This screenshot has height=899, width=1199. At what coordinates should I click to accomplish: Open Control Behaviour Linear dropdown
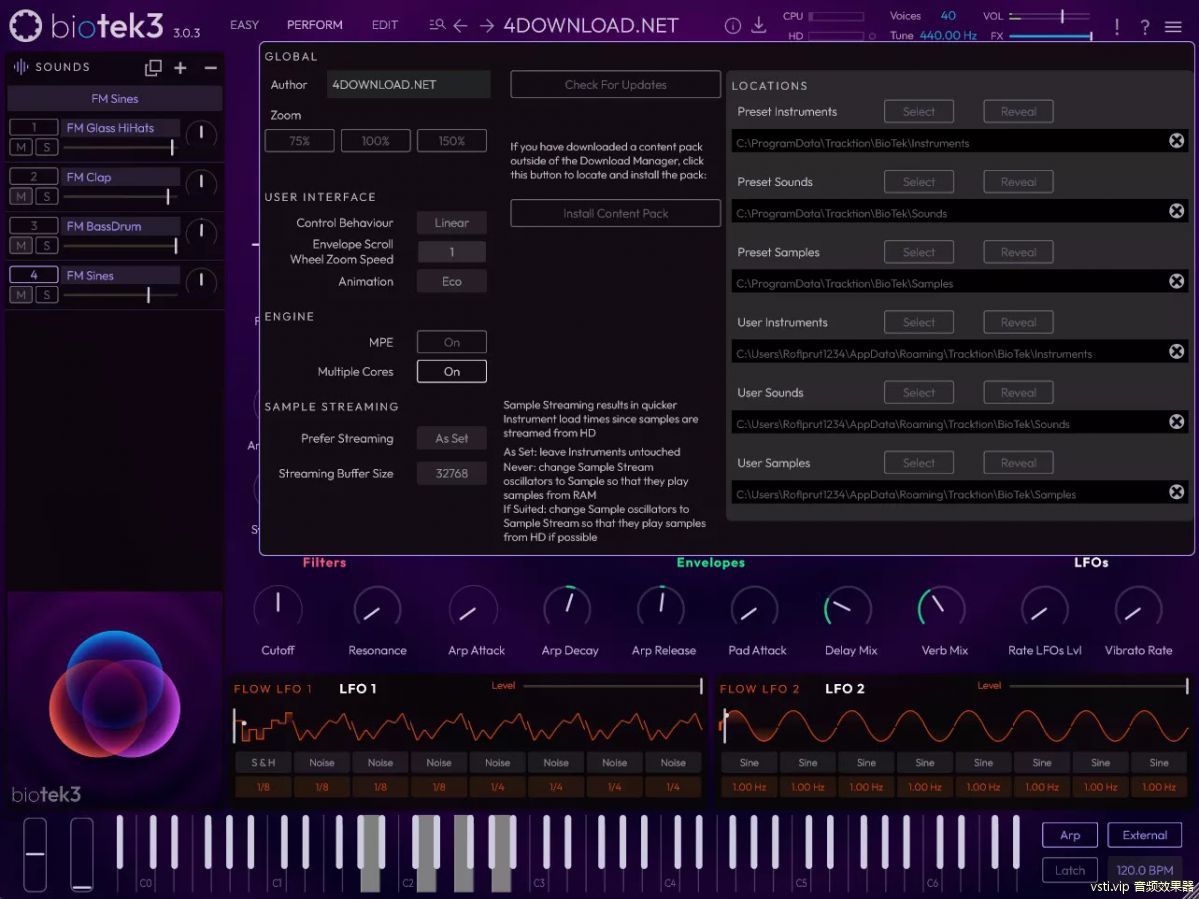pos(452,222)
